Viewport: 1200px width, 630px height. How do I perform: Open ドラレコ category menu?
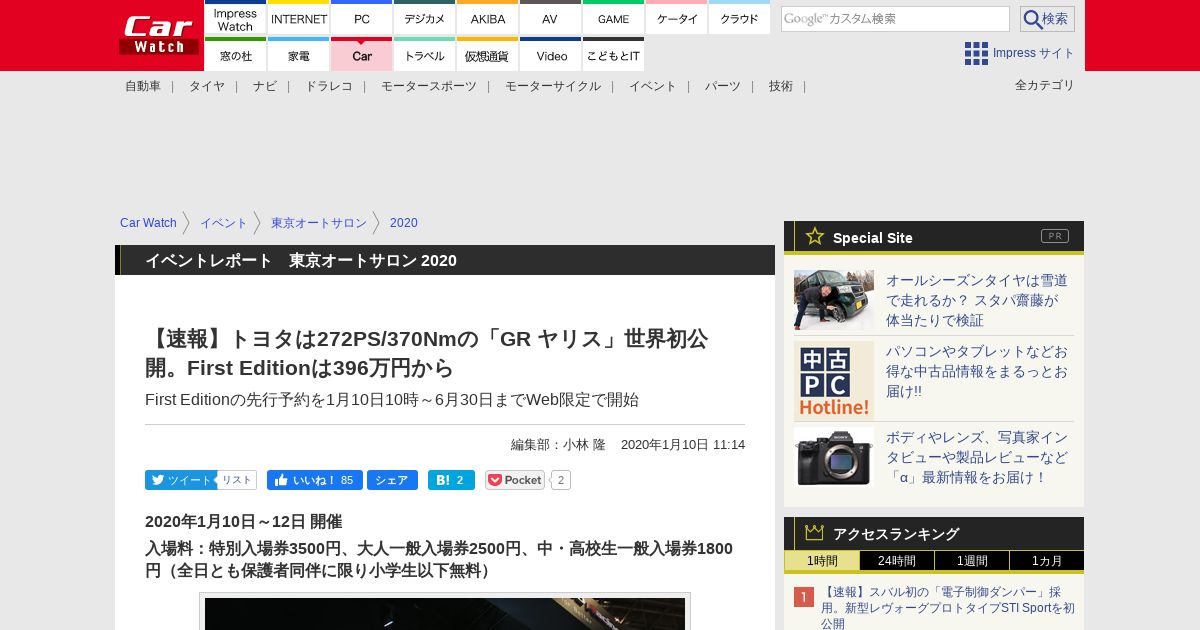click(x=329, y=86)
